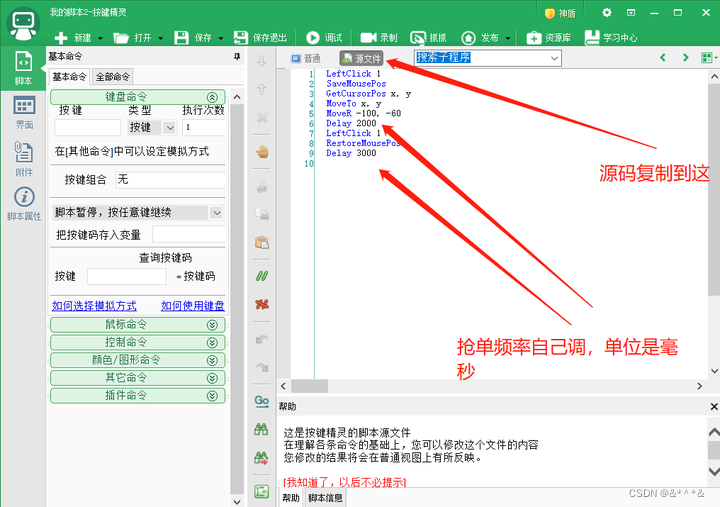The height and width of the screenshot is (507, 720).
Task: Select 脚本 in left sidebar
Action: pyautogui.click(x=23, y=68)
